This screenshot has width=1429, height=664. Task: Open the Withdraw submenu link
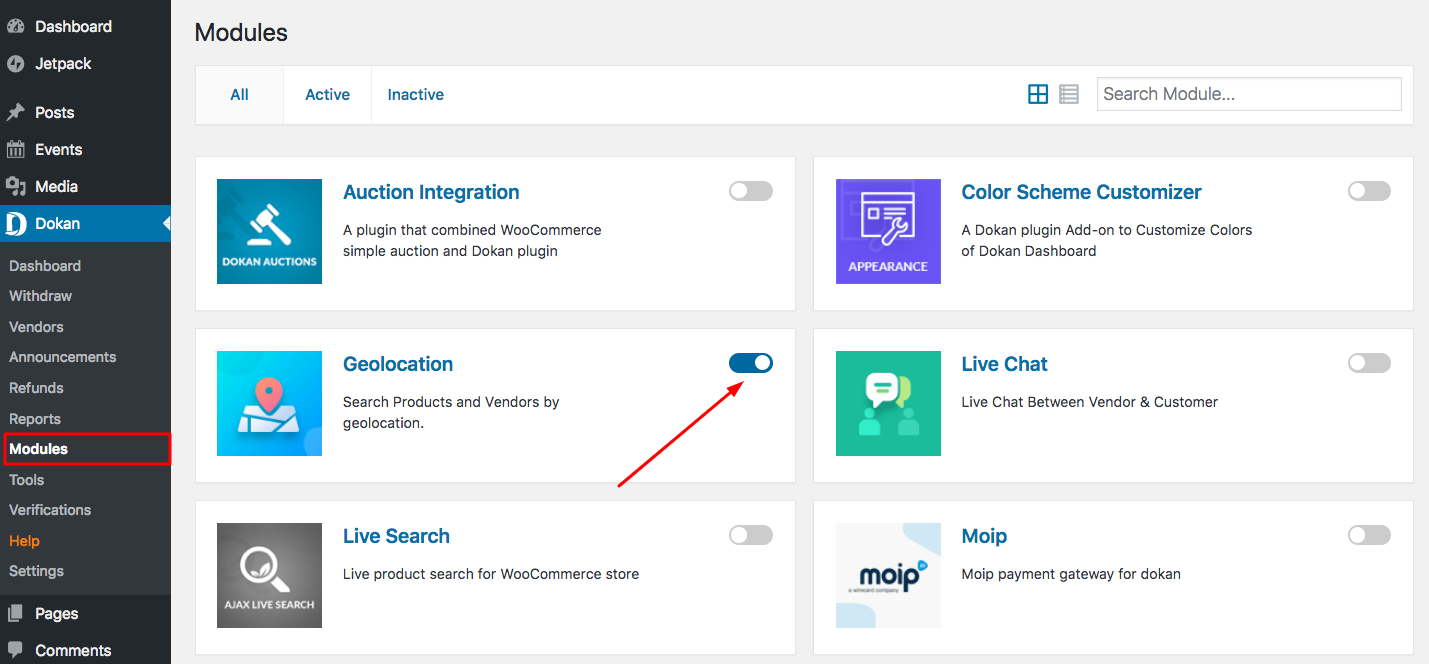(40, 296)
